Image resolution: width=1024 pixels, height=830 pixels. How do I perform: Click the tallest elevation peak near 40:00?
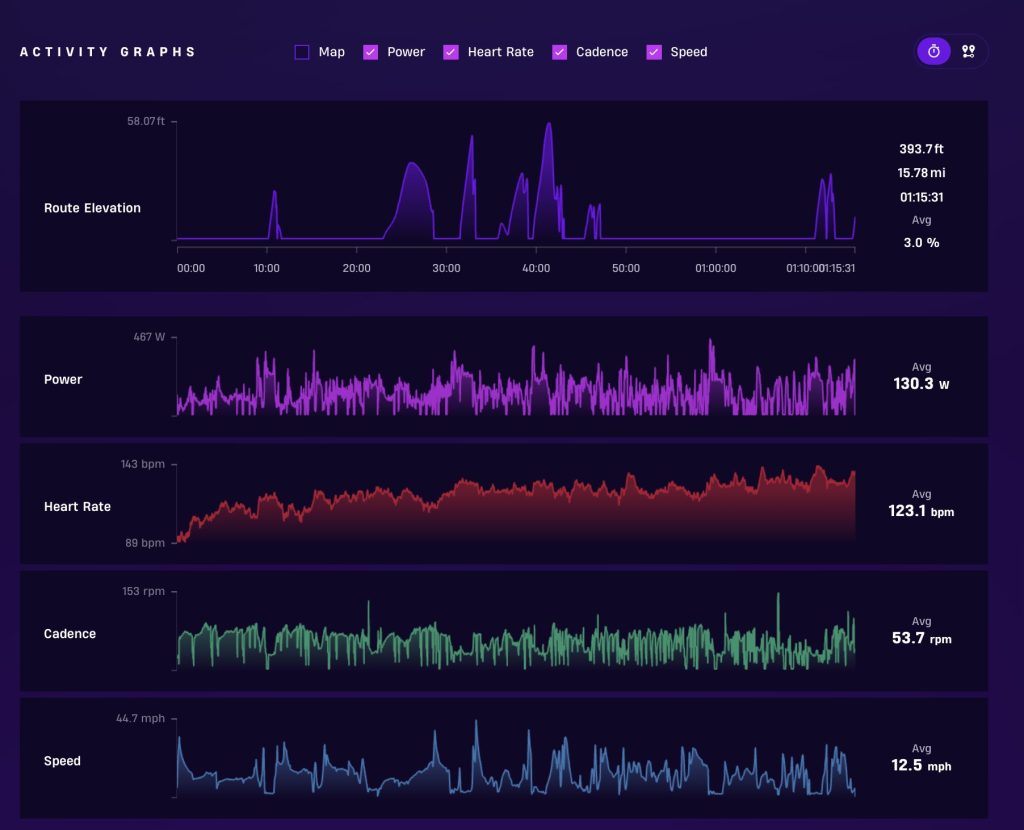(x=549, y=124)
